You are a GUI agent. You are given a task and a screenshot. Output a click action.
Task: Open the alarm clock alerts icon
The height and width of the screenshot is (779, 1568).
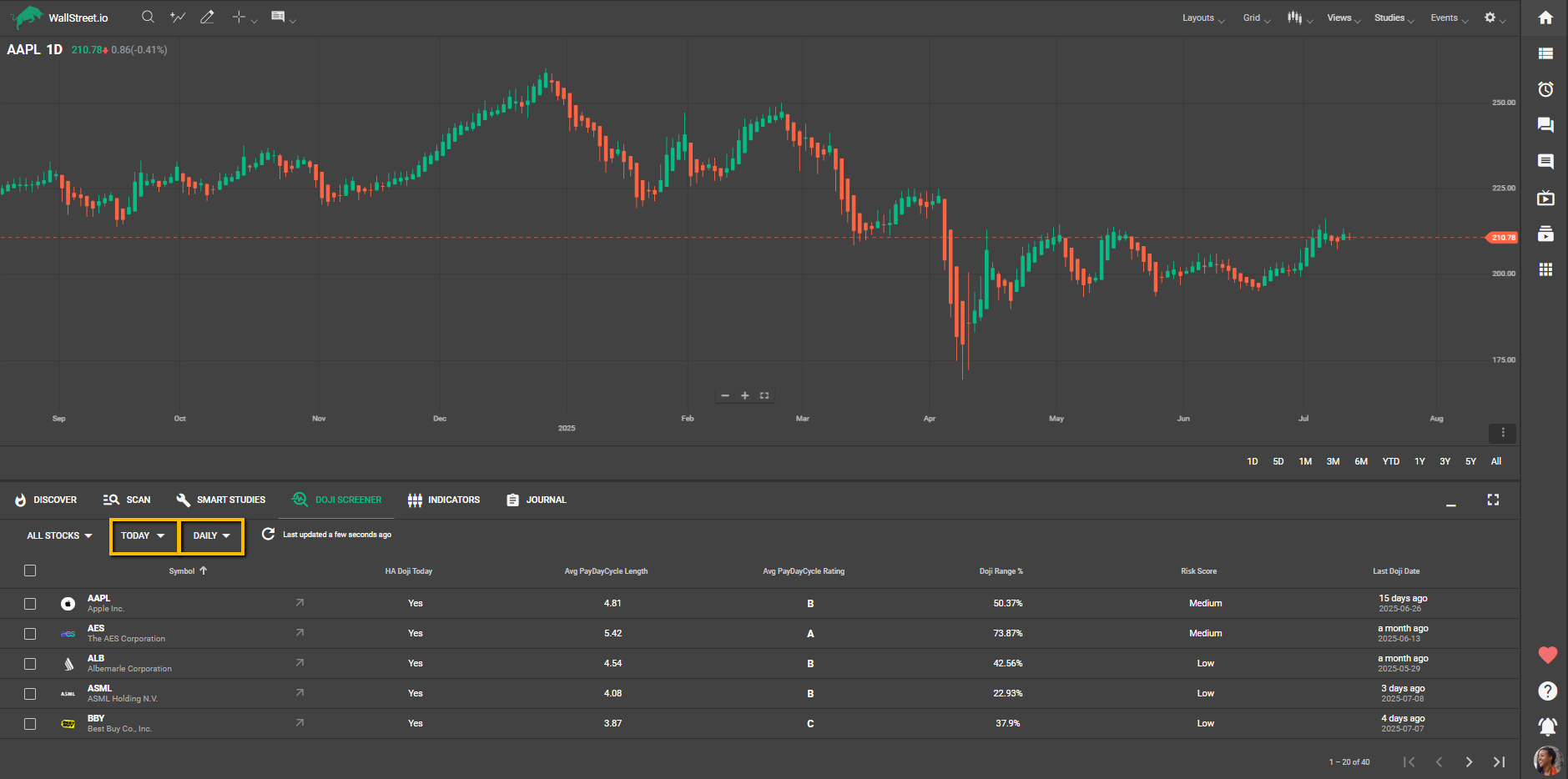1545,89
